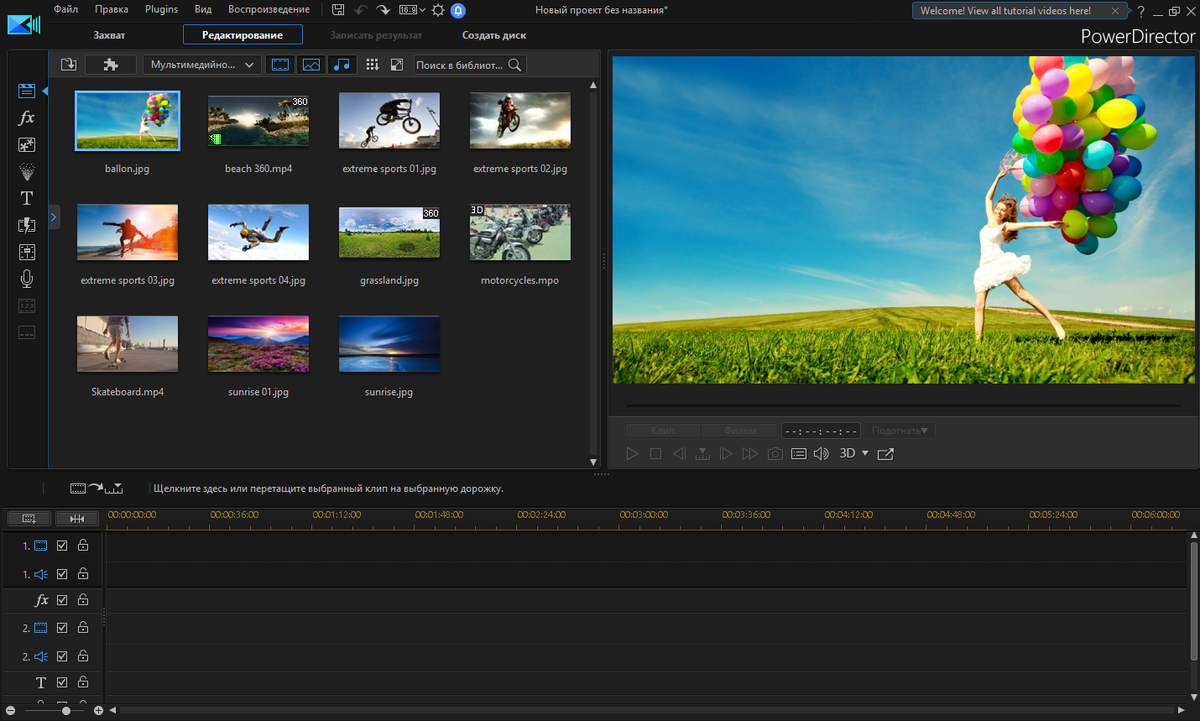The width and height of the screenshot is (1200, 721).
Task: Open the 3D preview mode dropdown arrow
Action: coord(865,454)
